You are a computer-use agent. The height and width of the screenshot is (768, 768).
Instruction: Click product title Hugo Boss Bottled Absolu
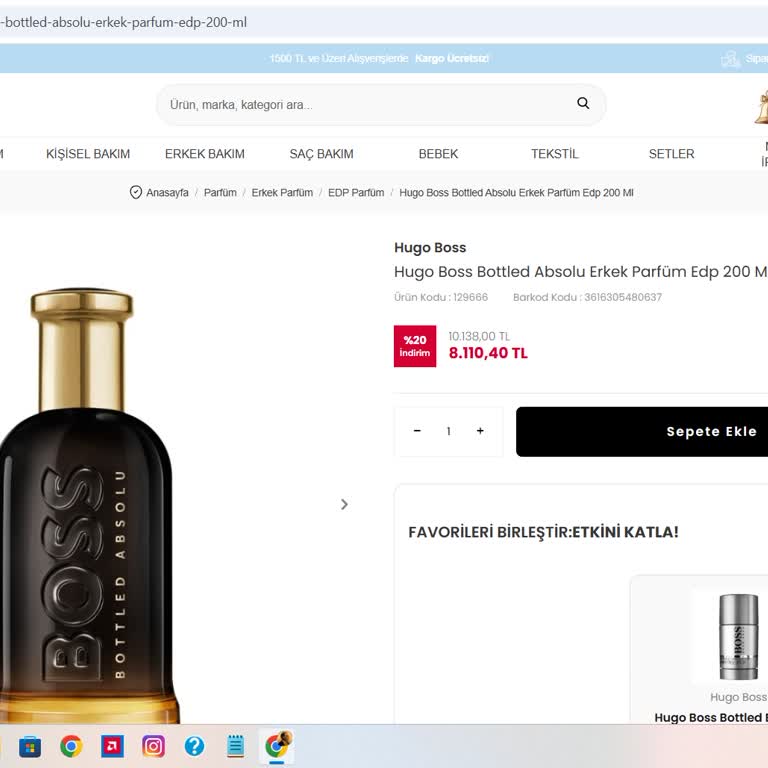coord(581,271)
